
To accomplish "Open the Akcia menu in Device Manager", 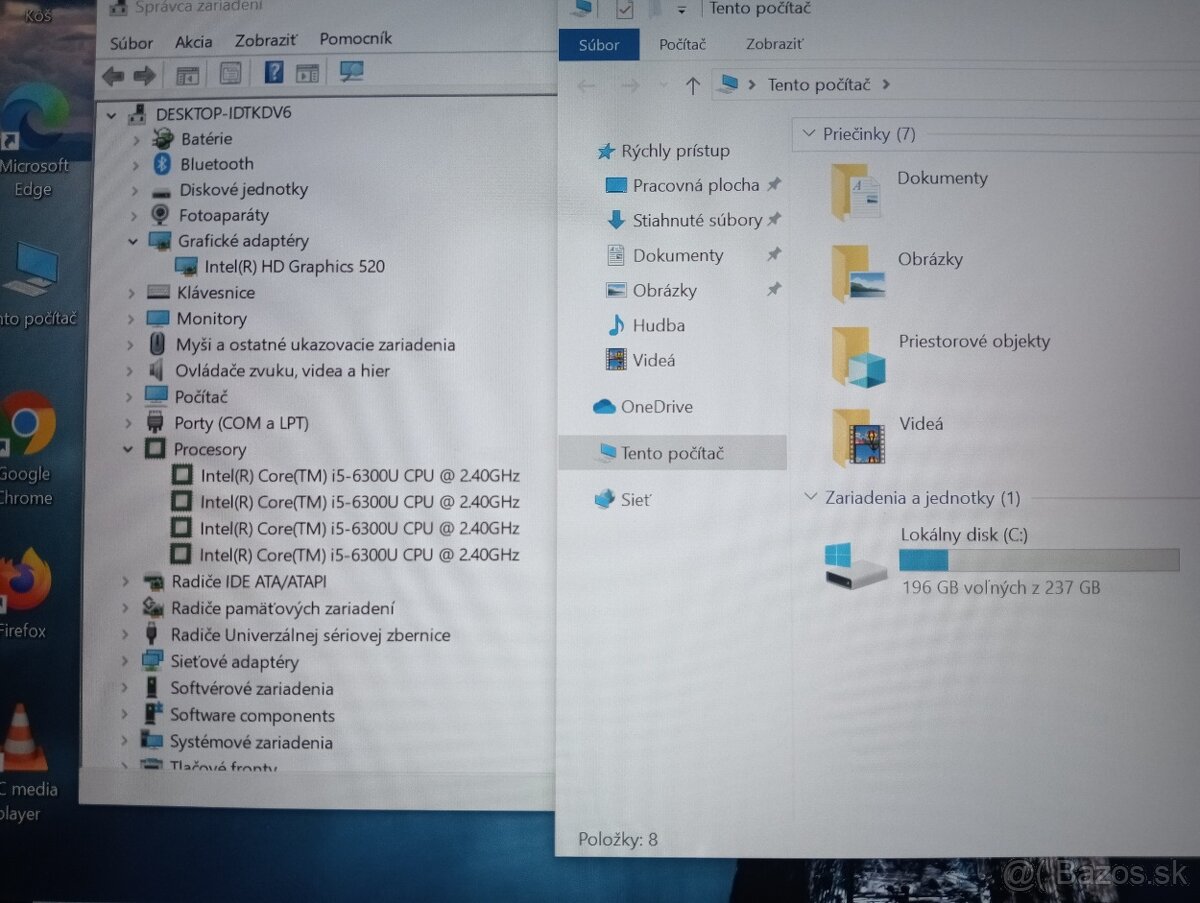I will [x=193, y=41].
